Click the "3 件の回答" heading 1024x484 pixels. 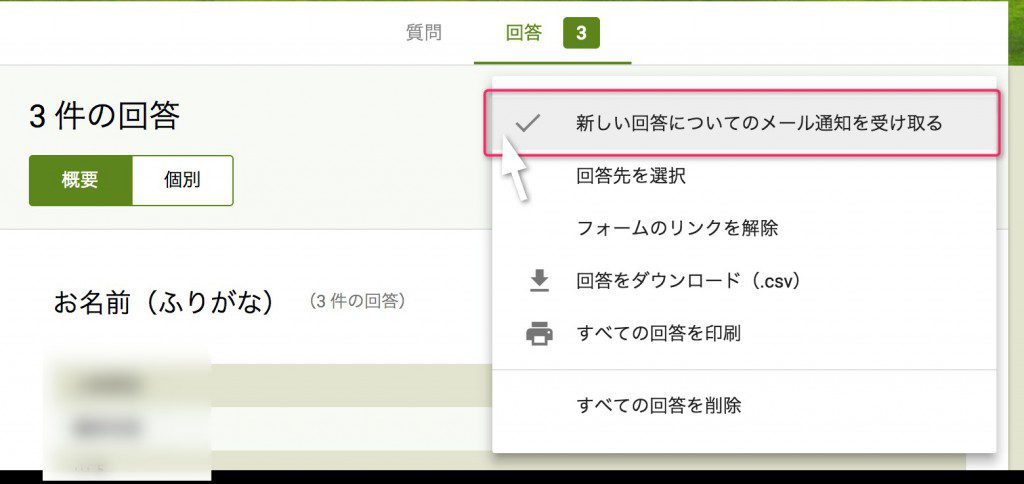click(x=104, y=117)
